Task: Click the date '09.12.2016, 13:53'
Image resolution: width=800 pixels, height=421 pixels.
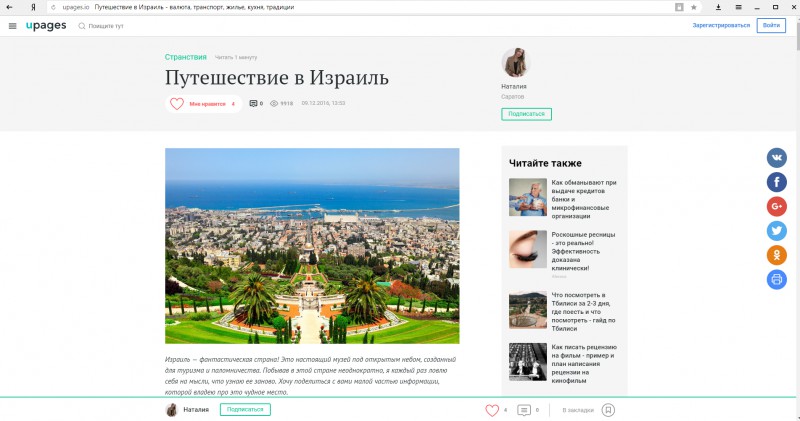Action: click(x=323, y=103)
